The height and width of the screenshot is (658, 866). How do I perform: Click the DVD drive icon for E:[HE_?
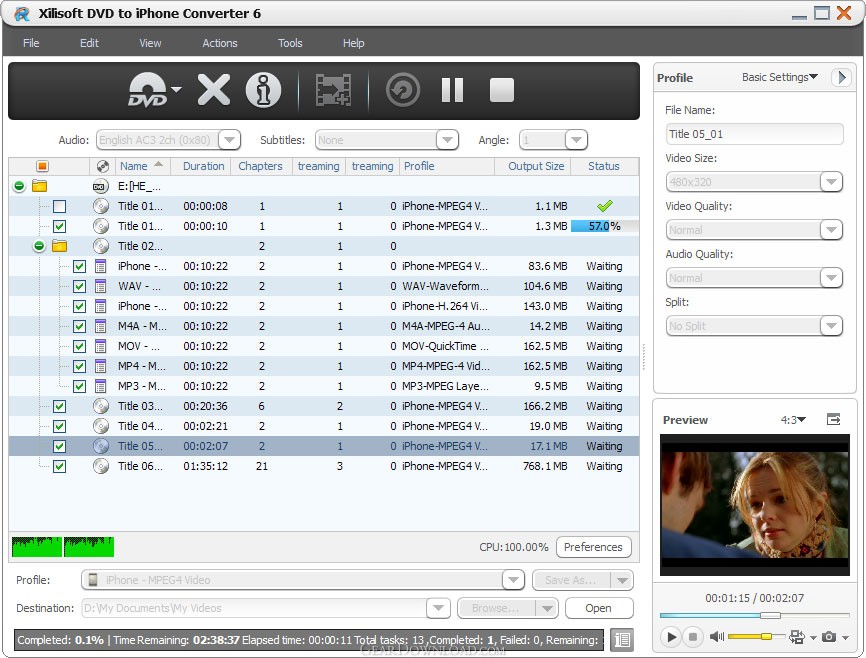(x=100, y=186)
